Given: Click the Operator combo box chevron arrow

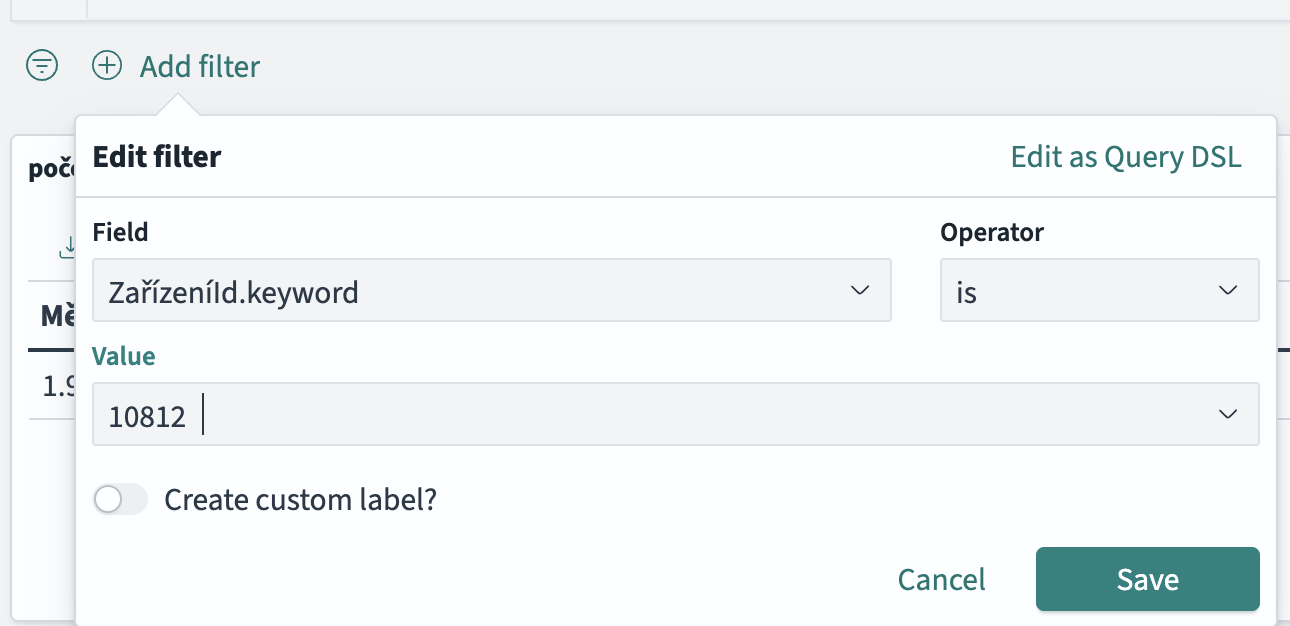Looking at the screenshot, I should pyautogui.click(x=1228, y=291).
